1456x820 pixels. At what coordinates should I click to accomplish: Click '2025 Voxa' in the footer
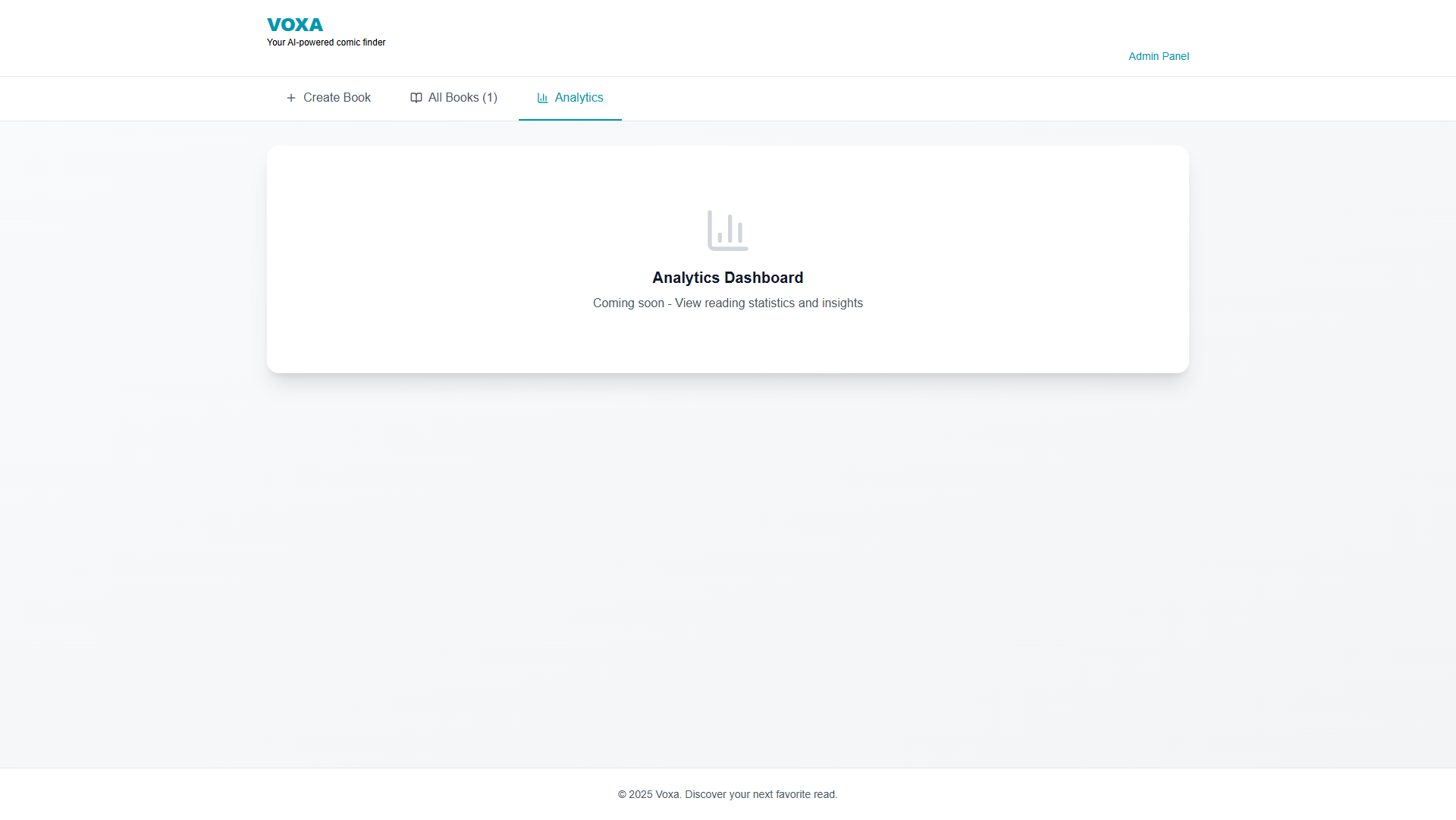click(x=654, y=794)
